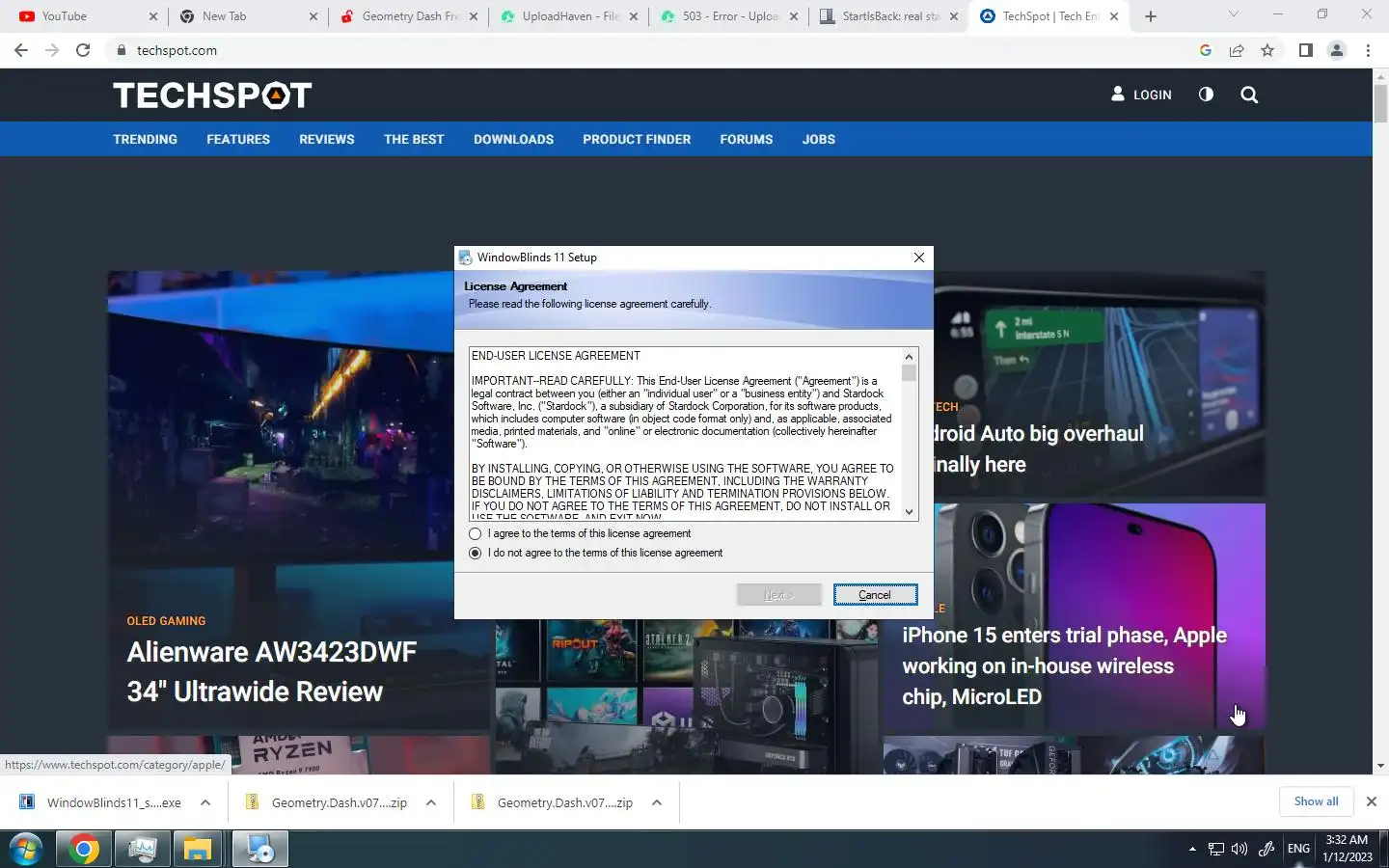Close the YouTube tab

tap(152, 16)
